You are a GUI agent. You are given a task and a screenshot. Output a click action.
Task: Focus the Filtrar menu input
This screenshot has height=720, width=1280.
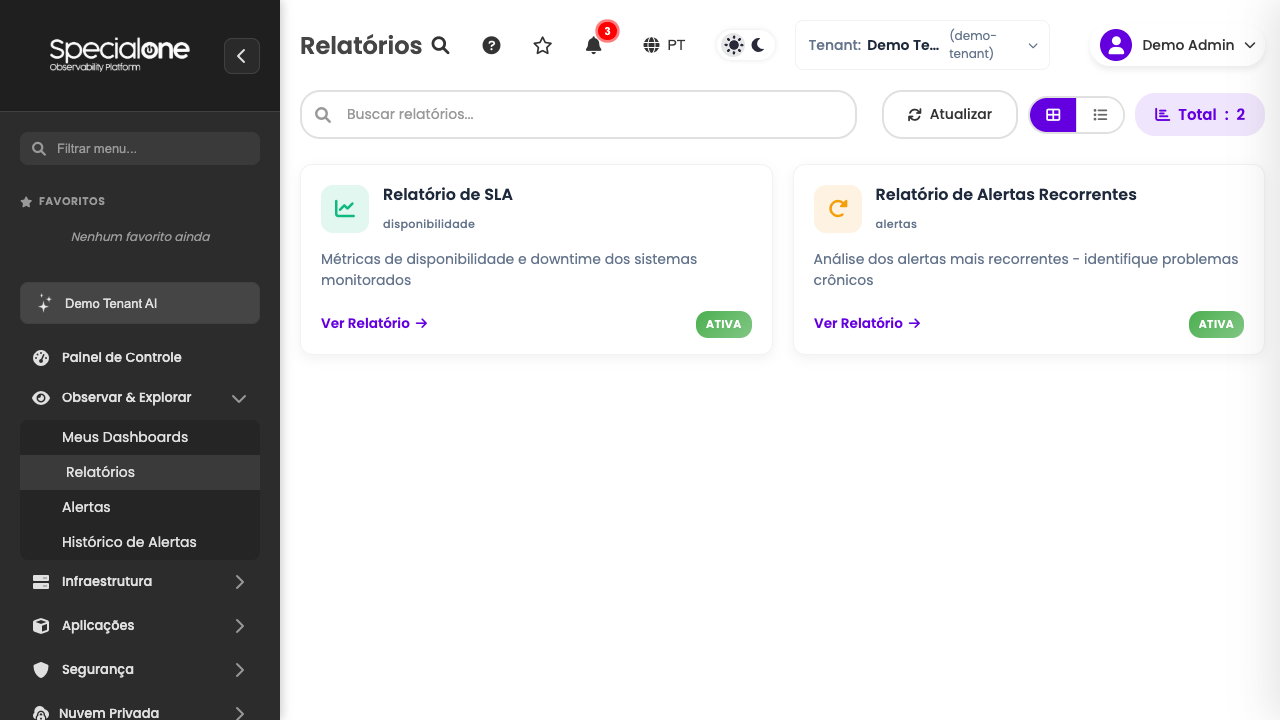(140, 148)
